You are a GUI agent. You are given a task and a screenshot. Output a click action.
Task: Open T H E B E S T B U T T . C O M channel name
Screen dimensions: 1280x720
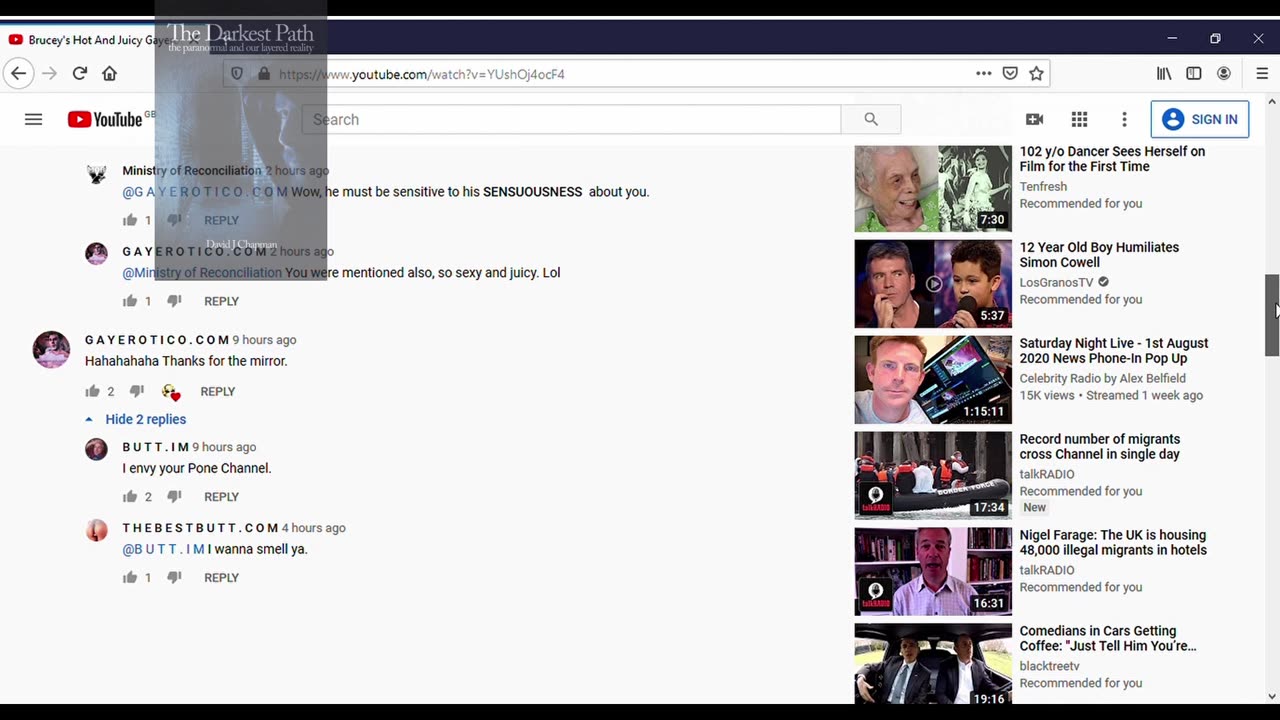(200, 528)
